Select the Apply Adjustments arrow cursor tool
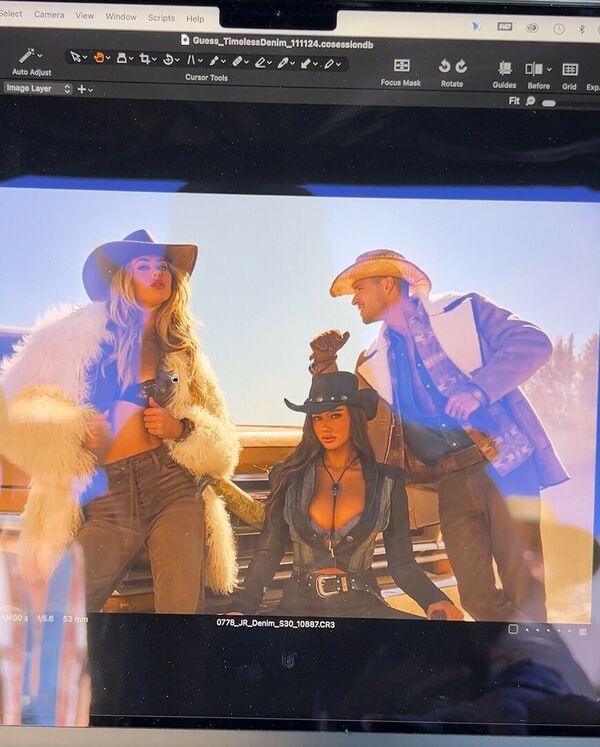Screen dimensions: 600x747 (306, 63)
